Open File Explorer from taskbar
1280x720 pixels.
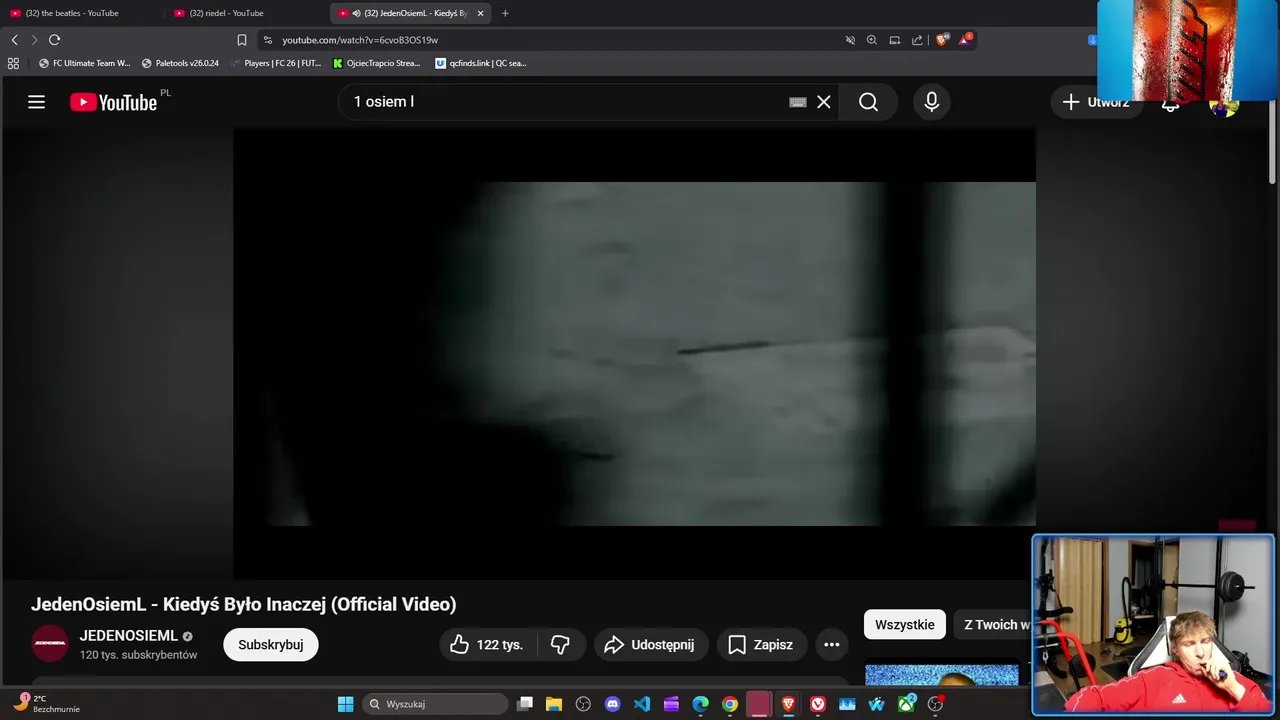click(x=554, y=704)
